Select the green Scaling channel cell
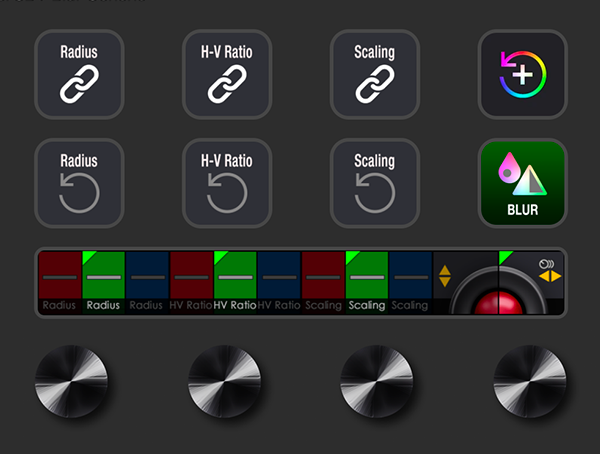The width and height of the screenshot is (600, 454). [x=367, y=283]
